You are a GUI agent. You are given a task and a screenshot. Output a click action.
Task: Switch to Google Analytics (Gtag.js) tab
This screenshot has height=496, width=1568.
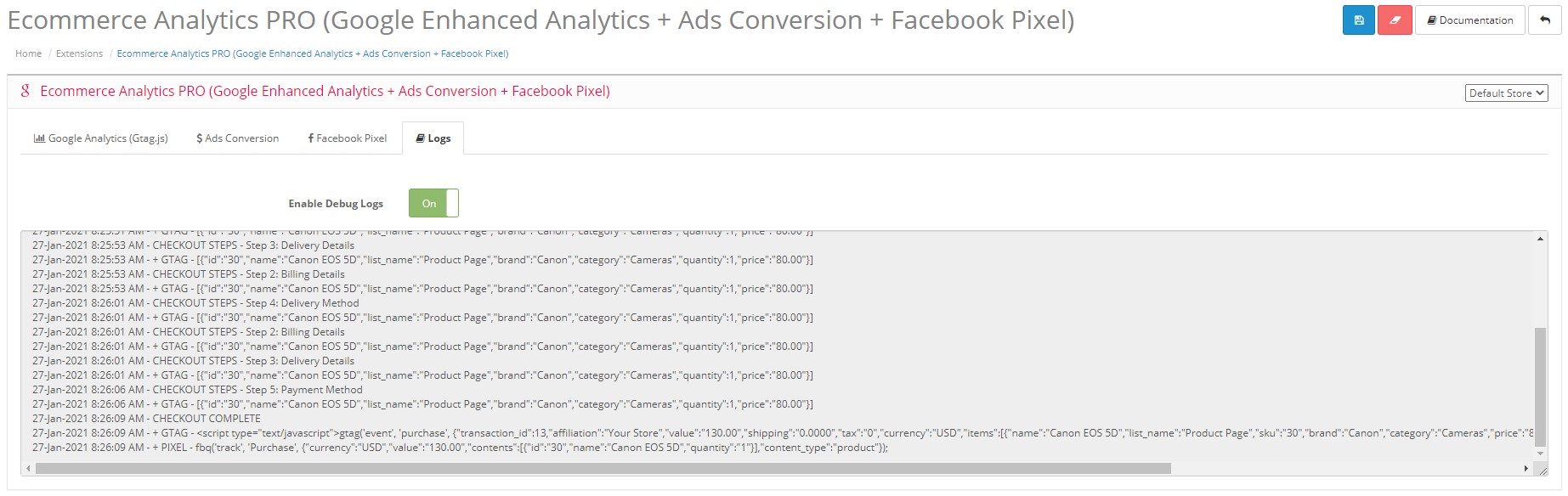(100, 138)
